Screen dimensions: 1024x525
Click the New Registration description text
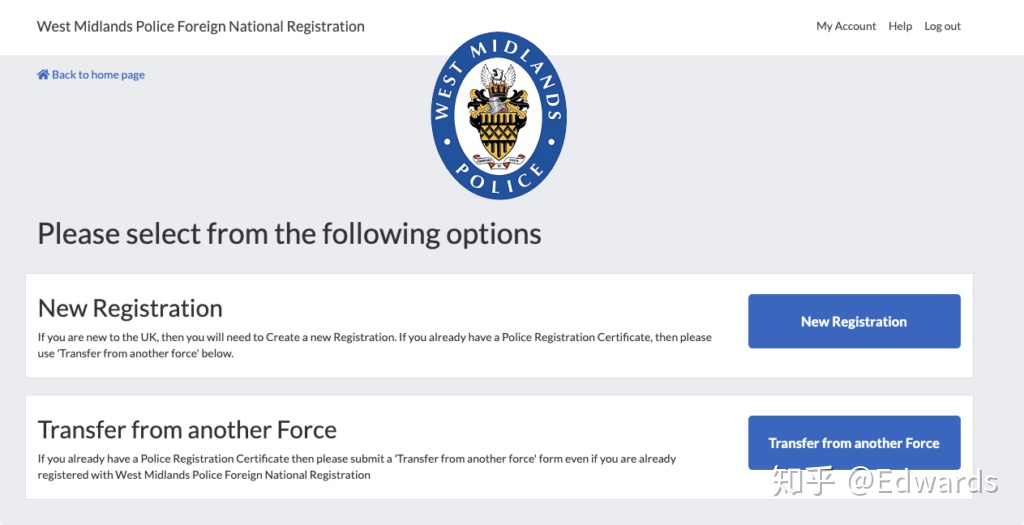[x=374, y=345]
